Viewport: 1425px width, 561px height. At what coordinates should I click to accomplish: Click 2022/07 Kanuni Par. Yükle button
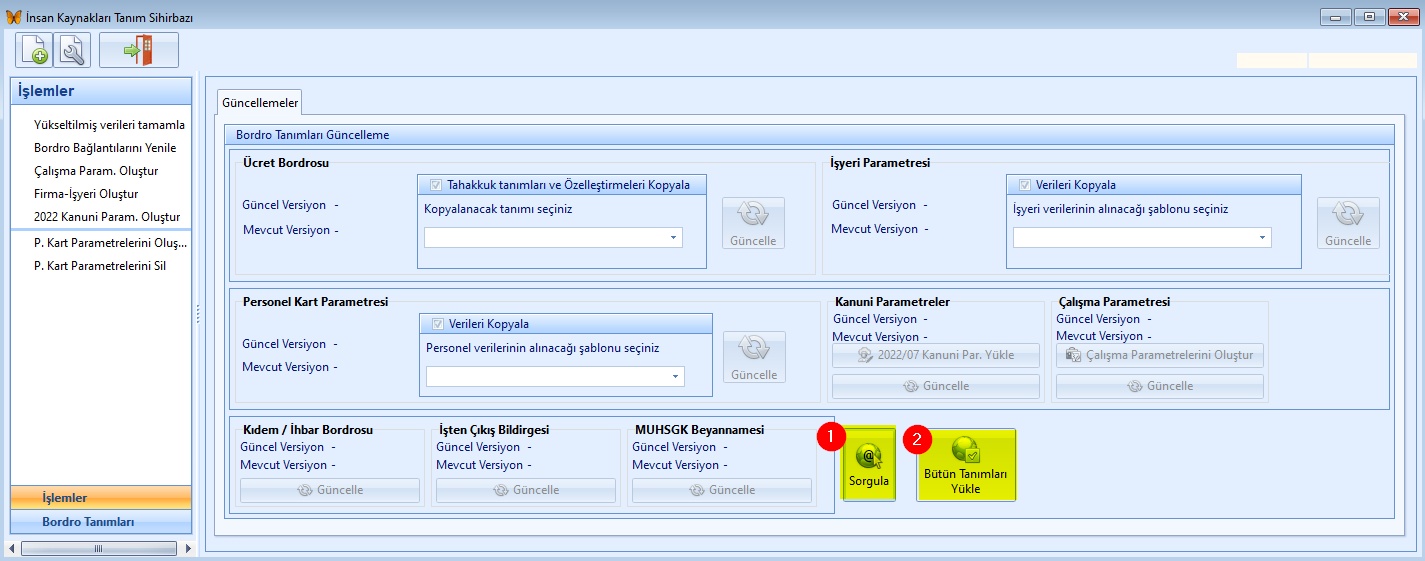tap(936, 355)
